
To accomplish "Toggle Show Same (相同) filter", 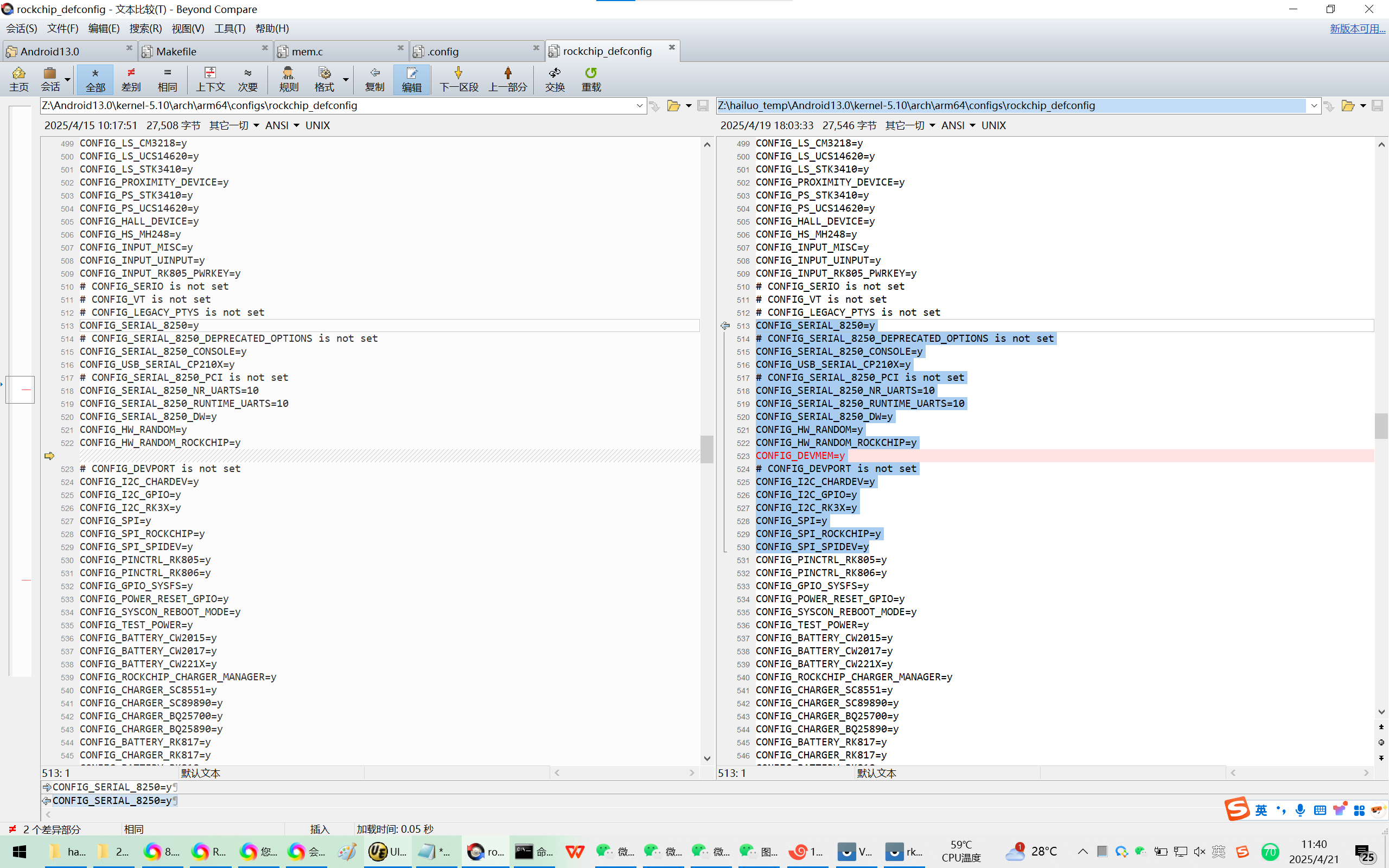I will 167,79.
